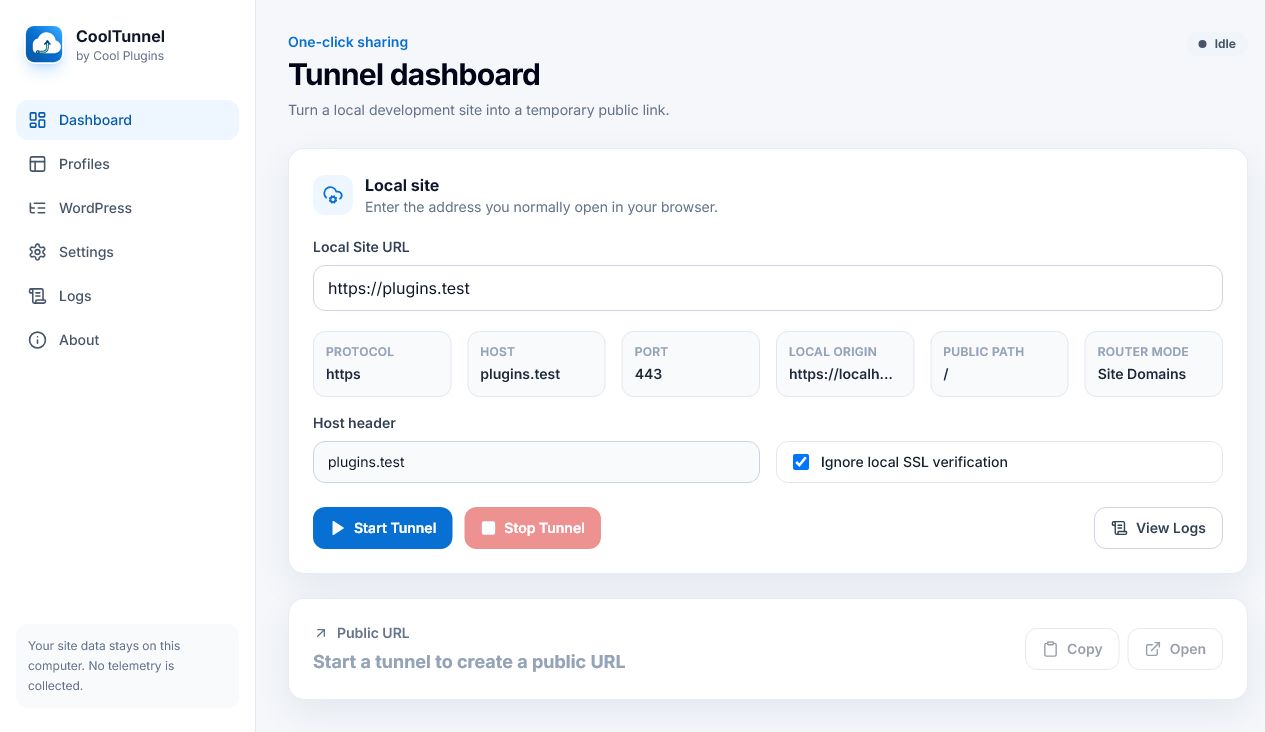Click the Host header input field
This screenshot has height=732, width=1265.
point(536,462)
